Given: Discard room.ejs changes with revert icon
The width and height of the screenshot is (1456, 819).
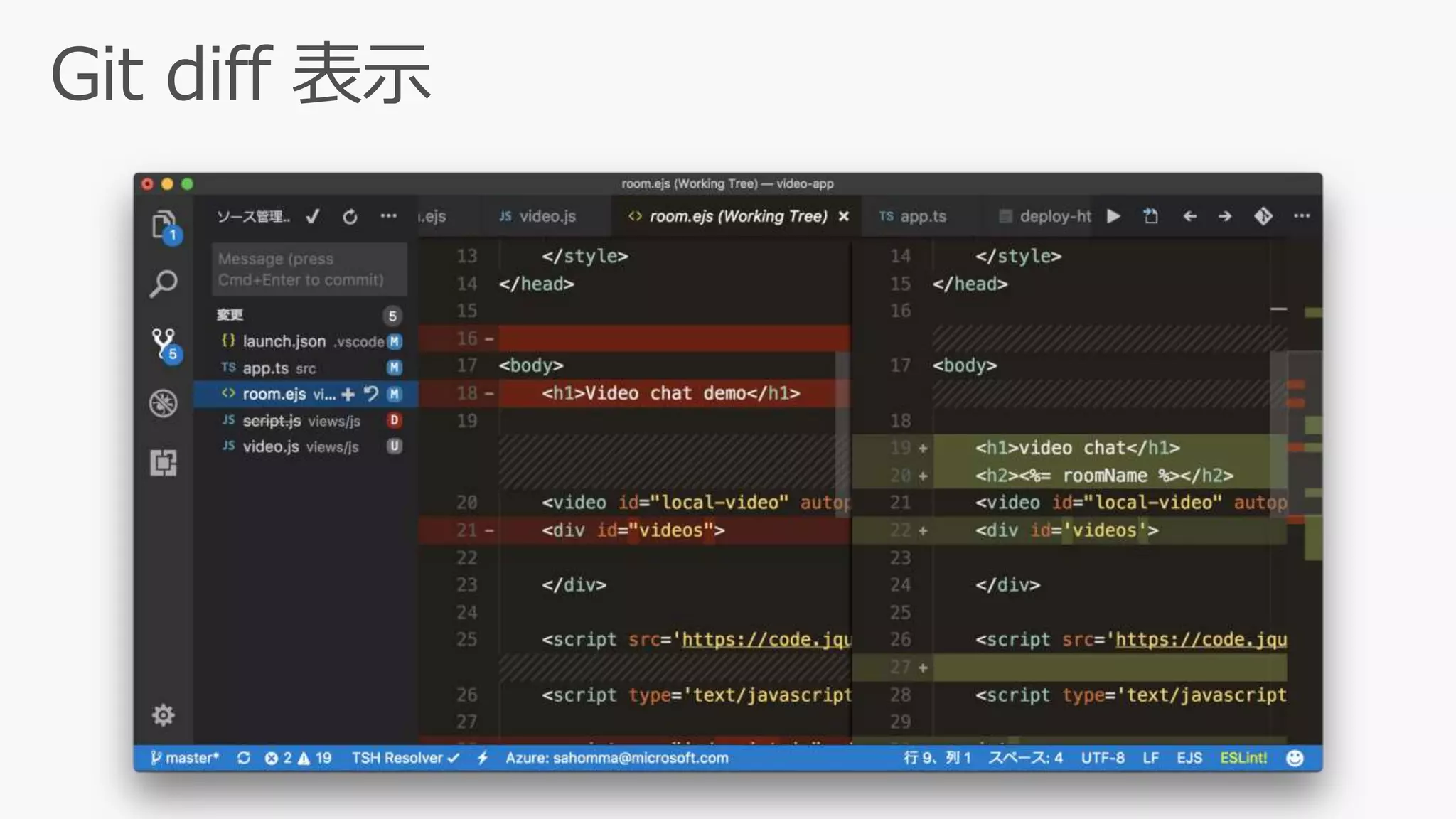Looking at the screenshot, I should [x=370, y=394].
